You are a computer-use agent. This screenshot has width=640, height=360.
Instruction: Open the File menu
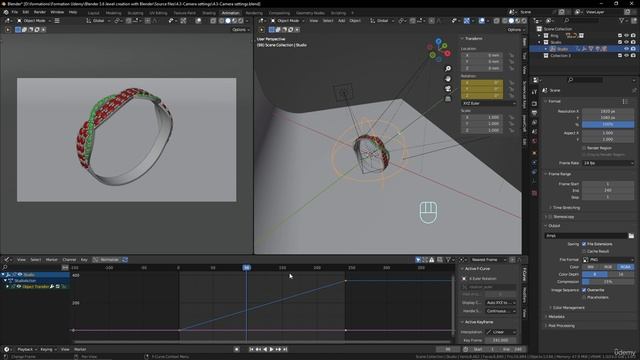pyautogui.click(x=15, y=12)
